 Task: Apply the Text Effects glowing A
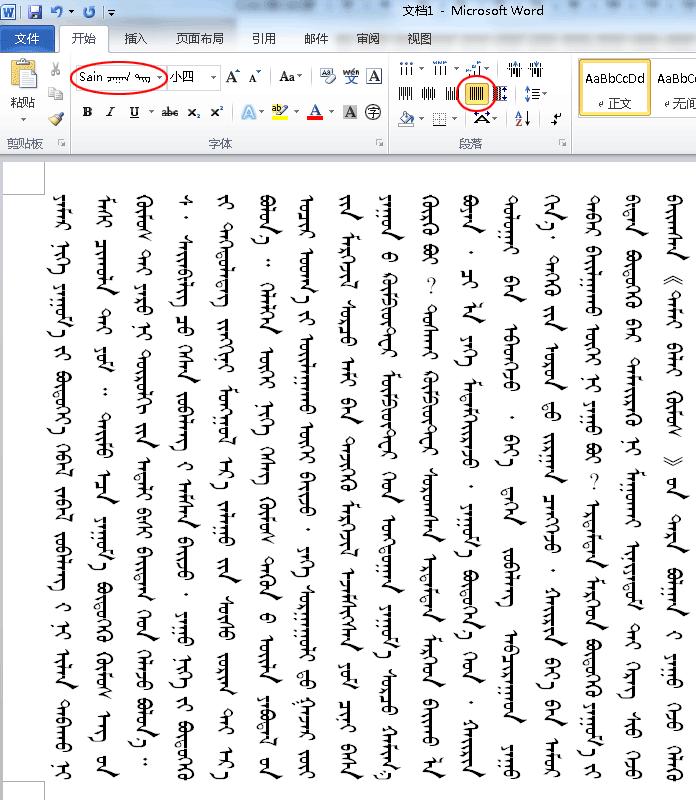(x=247, y=112)
